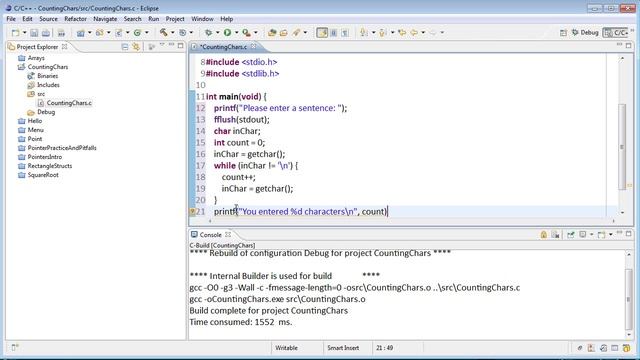Toggle Show Whitespace Characters button
Screen dimensions: 640x360
(x=345, y=33)
